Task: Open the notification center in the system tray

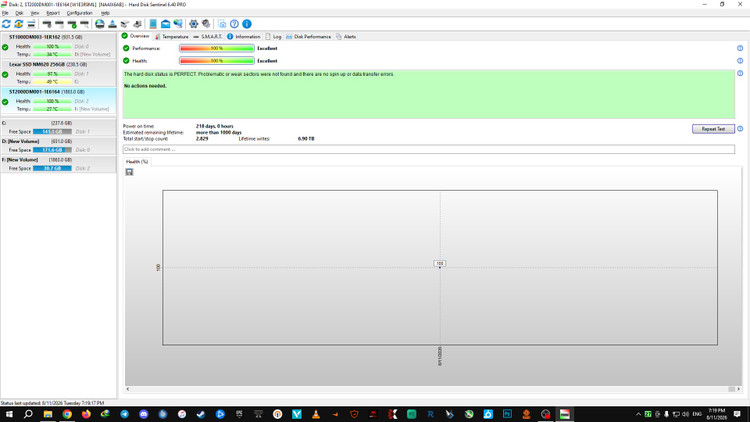Action: 737,414
